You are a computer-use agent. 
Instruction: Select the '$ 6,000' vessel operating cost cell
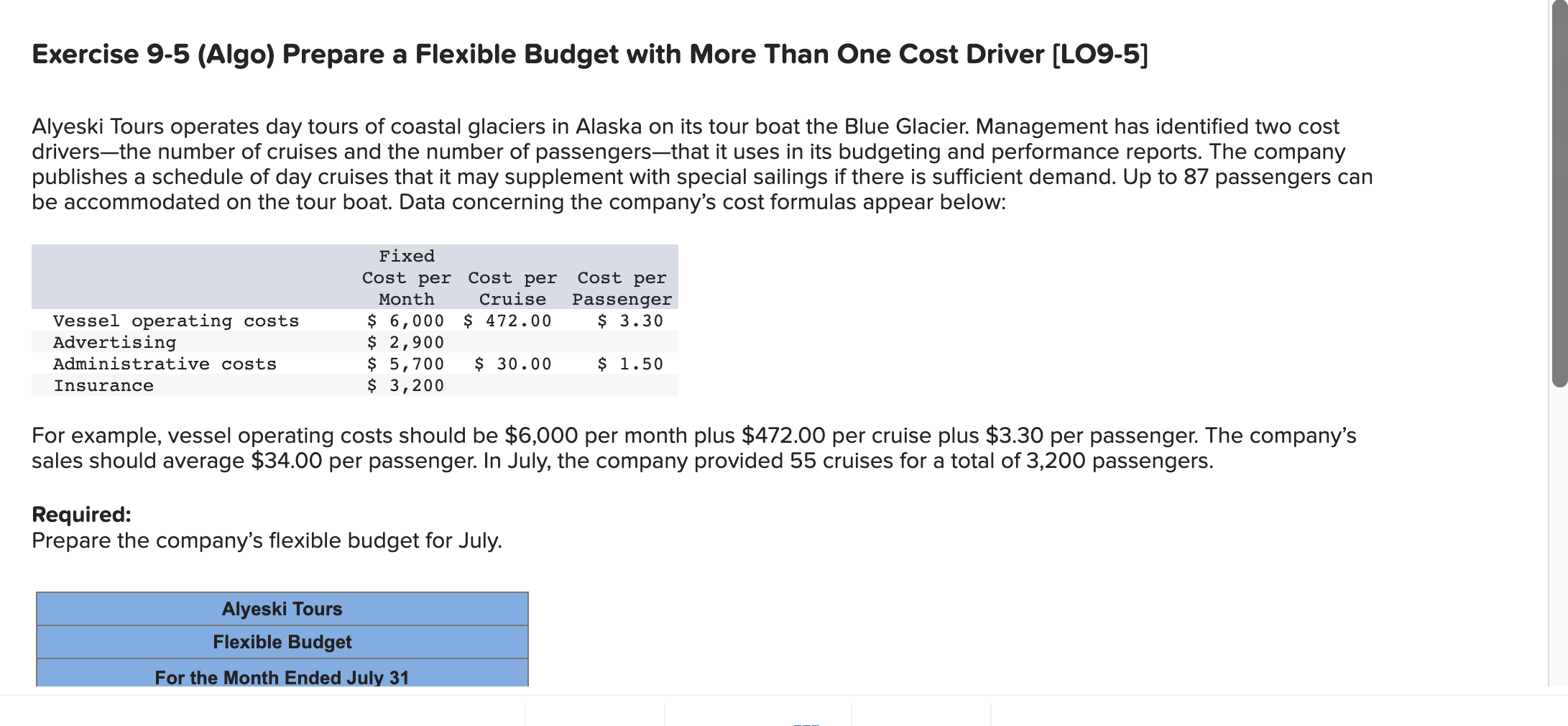[406, 321]
